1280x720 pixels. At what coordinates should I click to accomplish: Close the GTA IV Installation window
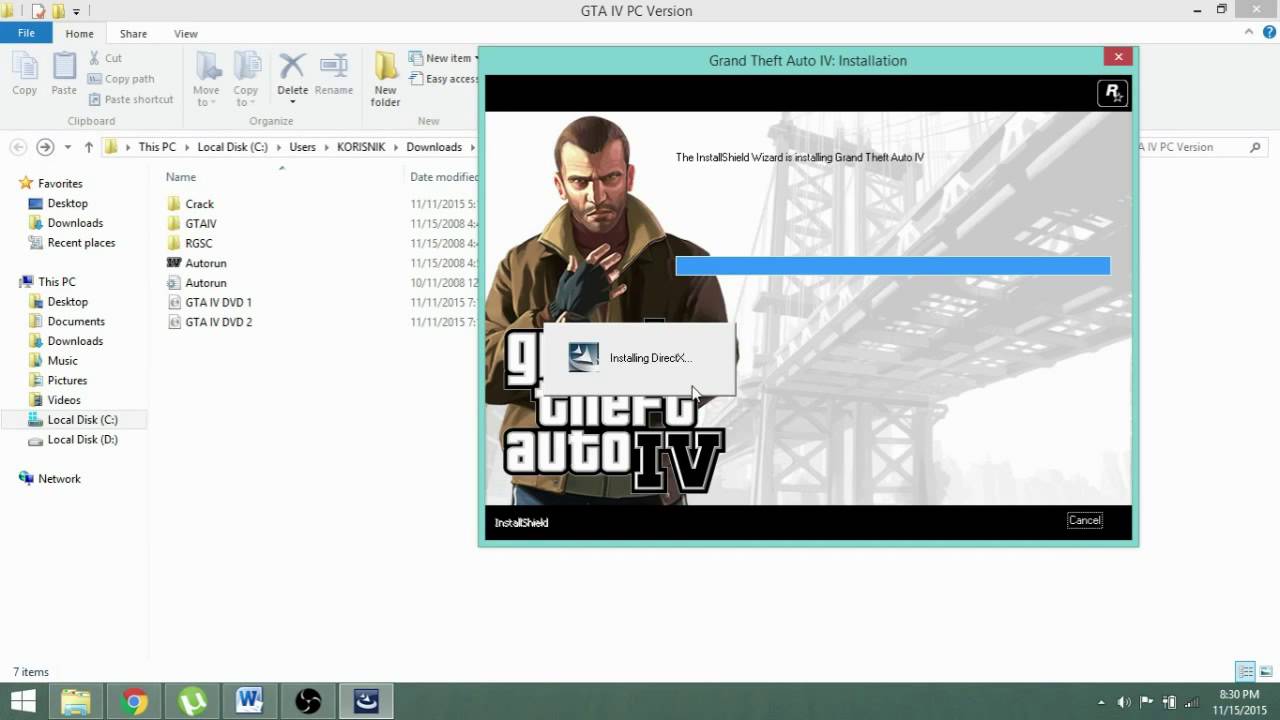1118,57
